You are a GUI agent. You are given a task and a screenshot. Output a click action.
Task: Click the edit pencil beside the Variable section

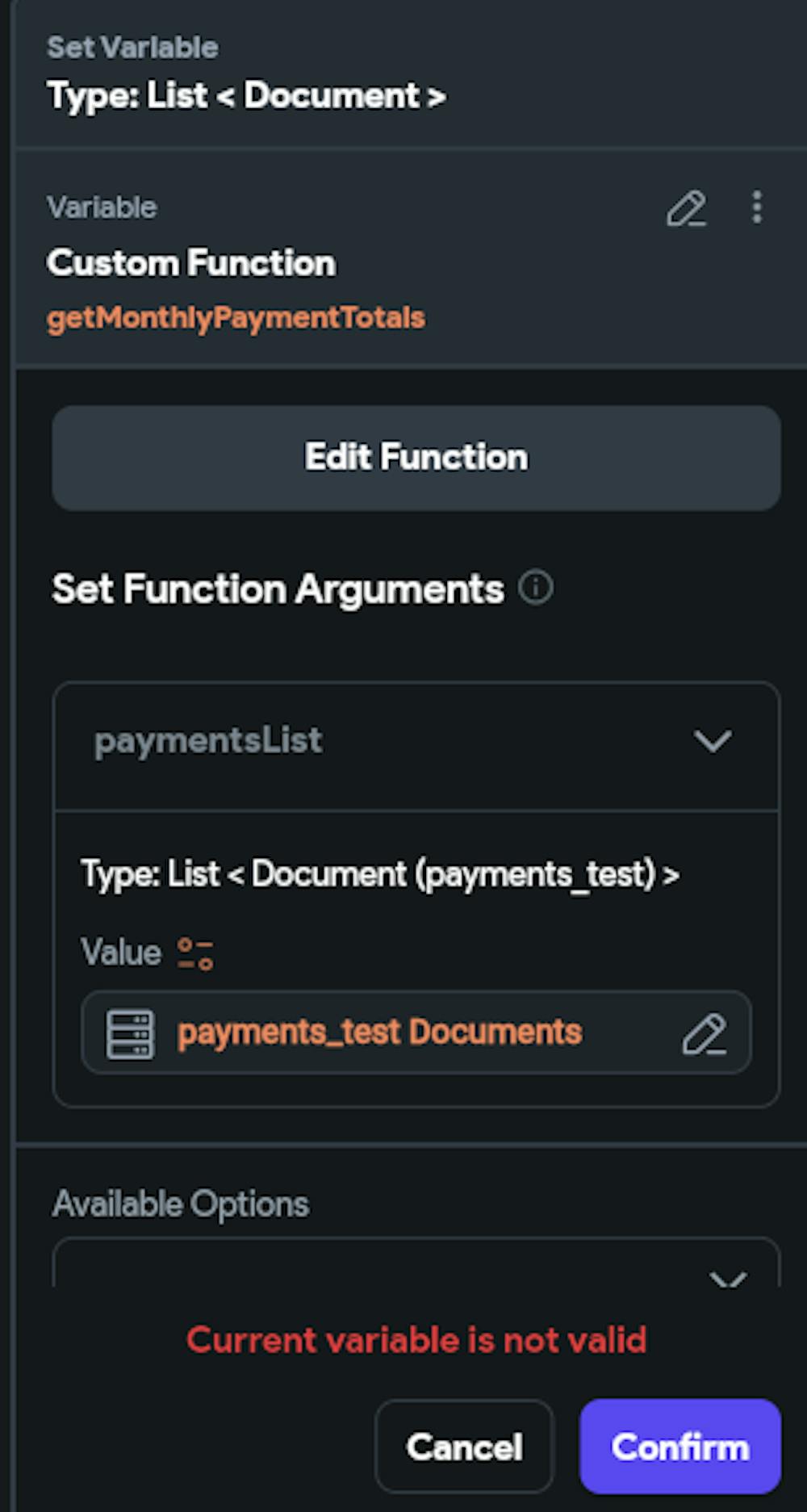click(x=686, y=209)
